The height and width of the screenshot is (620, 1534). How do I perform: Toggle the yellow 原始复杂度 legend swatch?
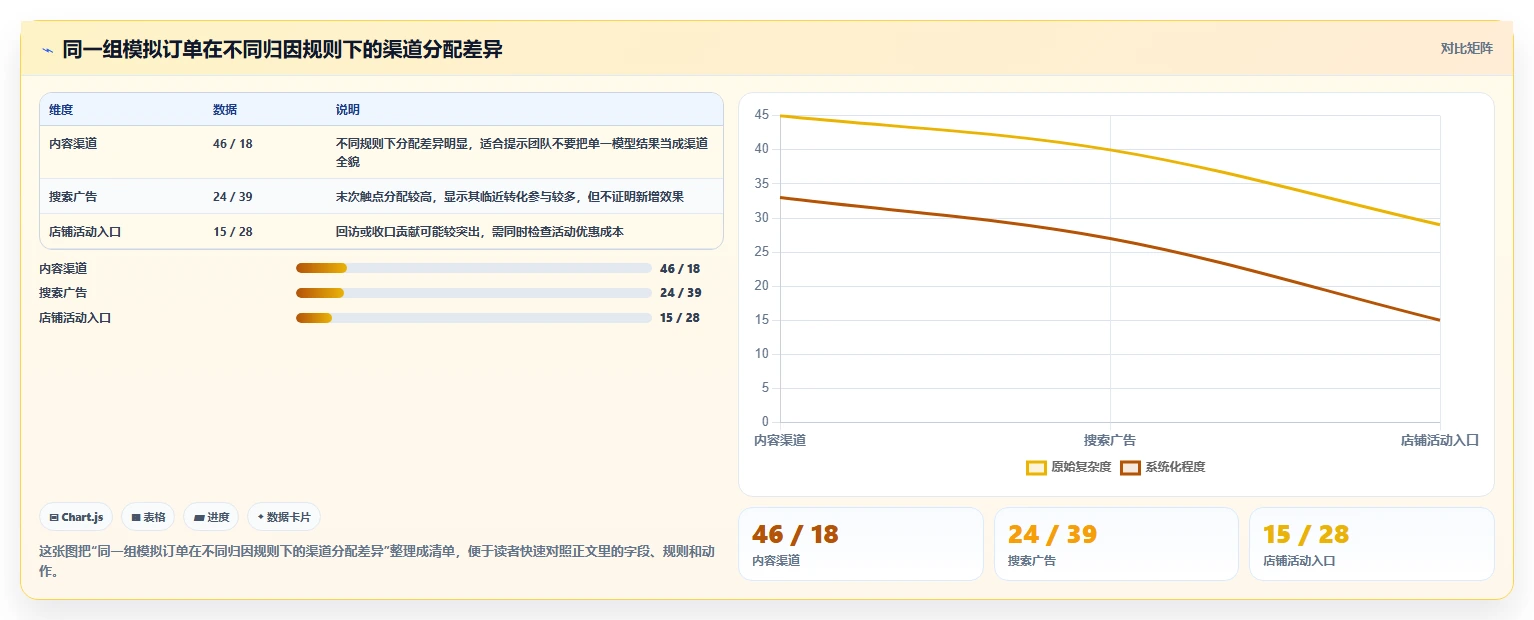click(x=1036, y=467)
